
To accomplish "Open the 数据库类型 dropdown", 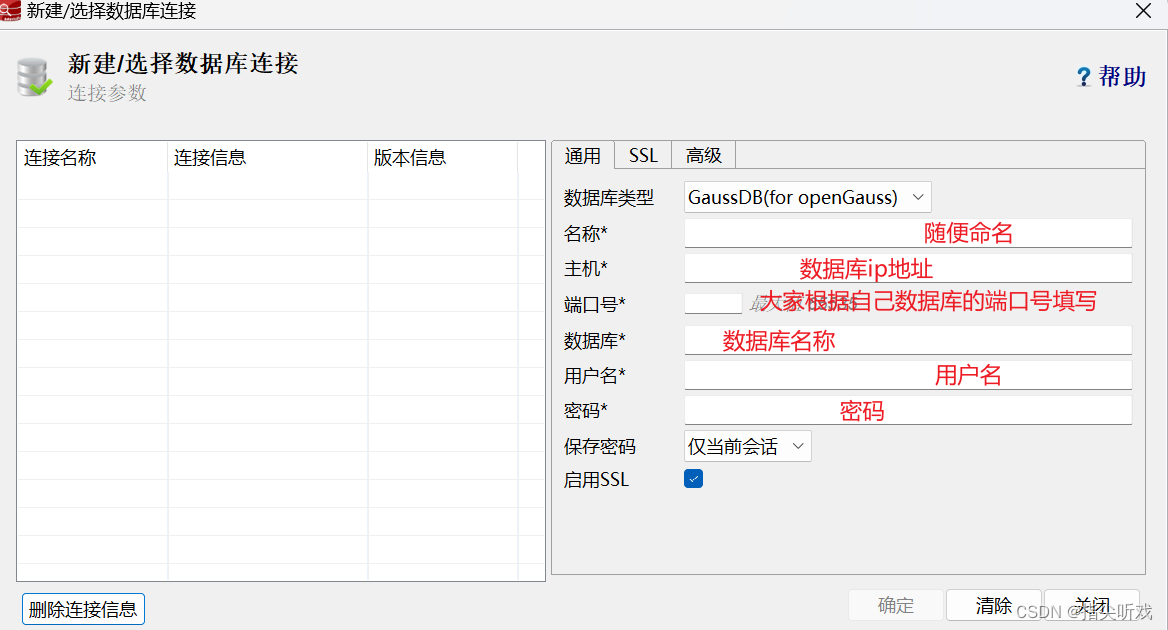I will (806, 197).
